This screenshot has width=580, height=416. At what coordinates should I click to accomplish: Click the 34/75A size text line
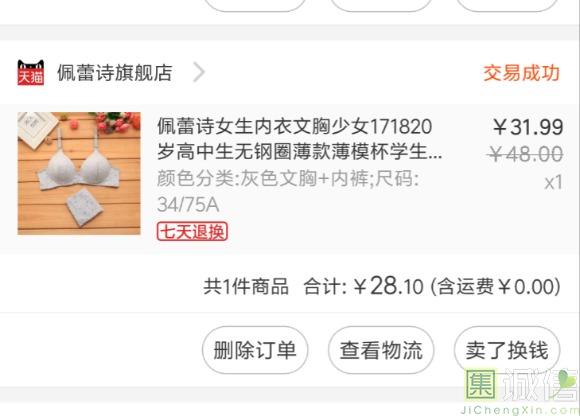click(x=188, y=204)
